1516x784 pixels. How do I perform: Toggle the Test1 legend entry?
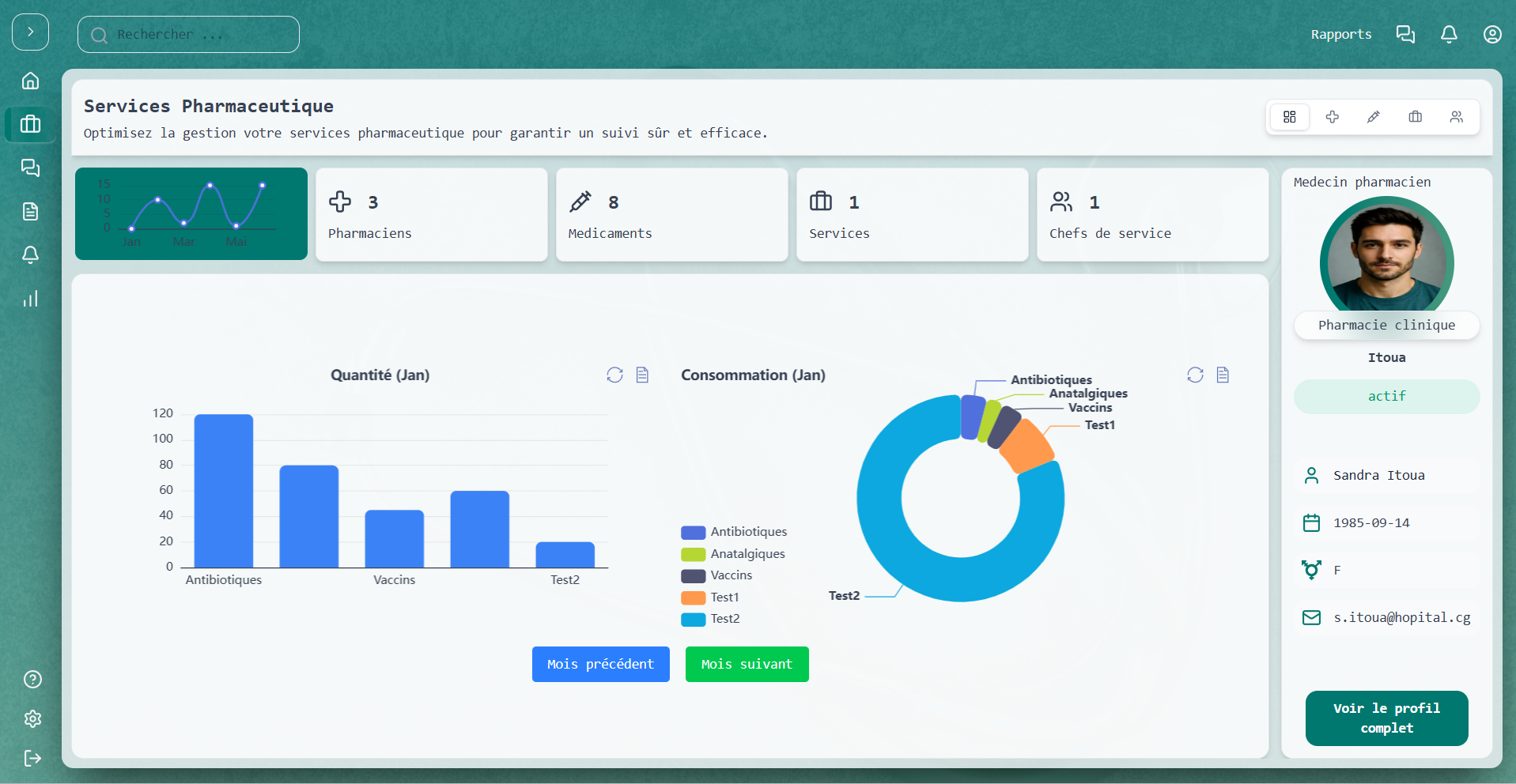[x=710, y=597]
